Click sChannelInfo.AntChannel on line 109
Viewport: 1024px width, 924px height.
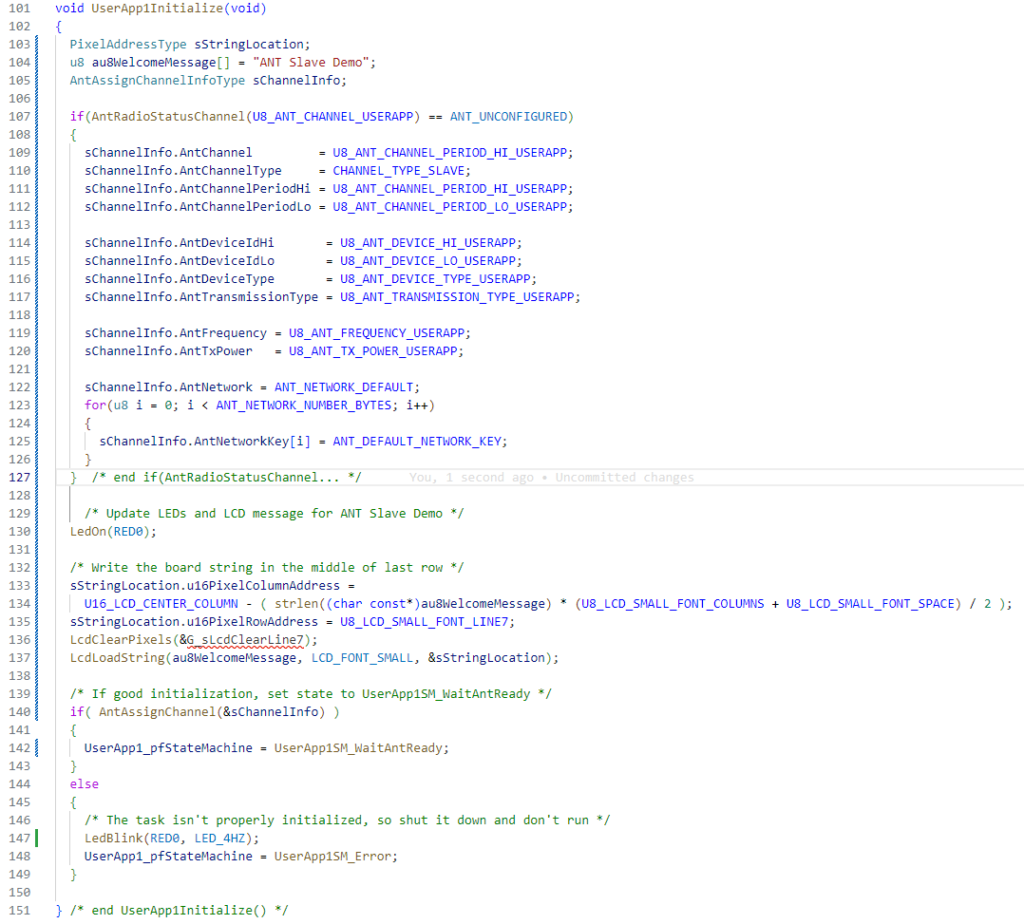coord(168,153)
